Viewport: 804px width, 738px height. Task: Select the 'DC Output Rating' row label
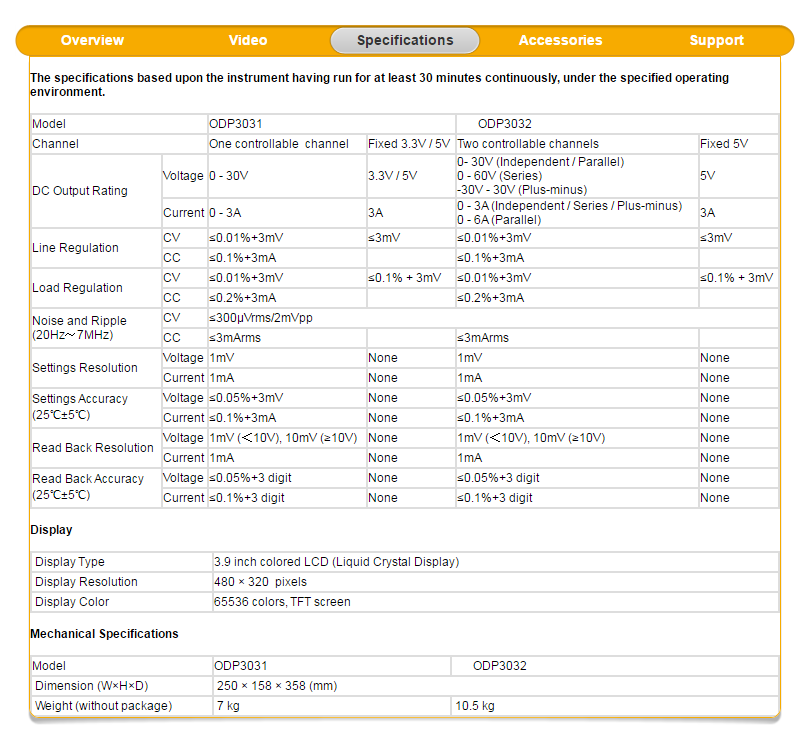tap(79, 191)
